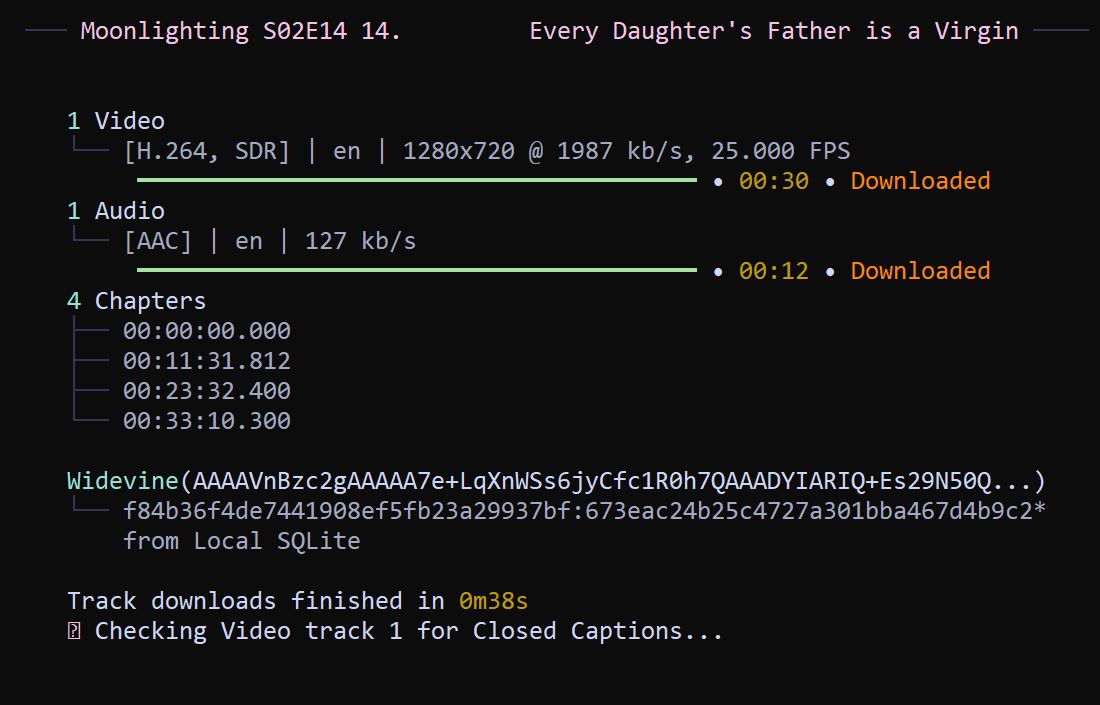
Task: Select the 1 Video tree heading
Action: [x=116, y=121]
